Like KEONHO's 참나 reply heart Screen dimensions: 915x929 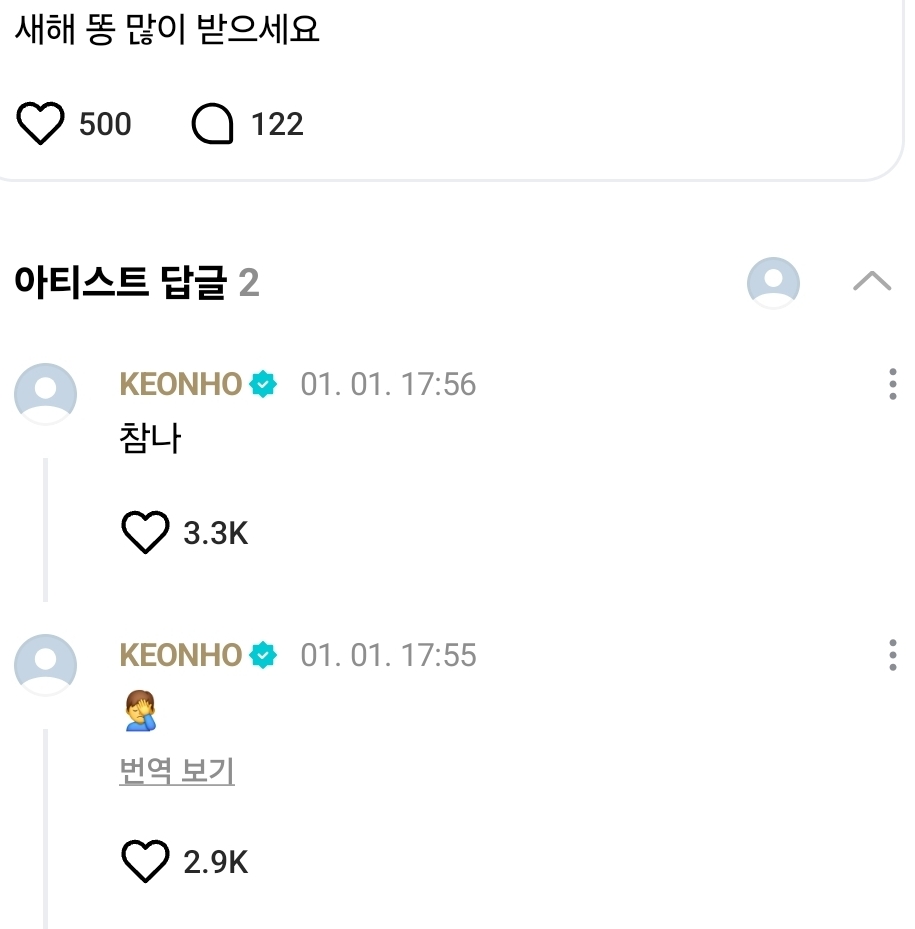tap(145, 533)
